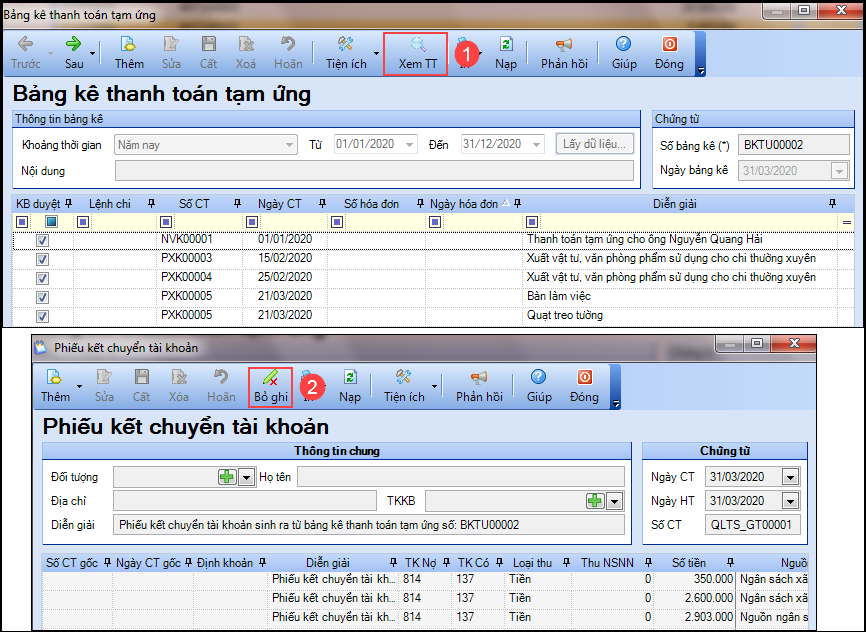Viewport: 866px width, 632px height.
Task: Click Trước arrow in Bảng kê toolbar
Action: point(25,52)
